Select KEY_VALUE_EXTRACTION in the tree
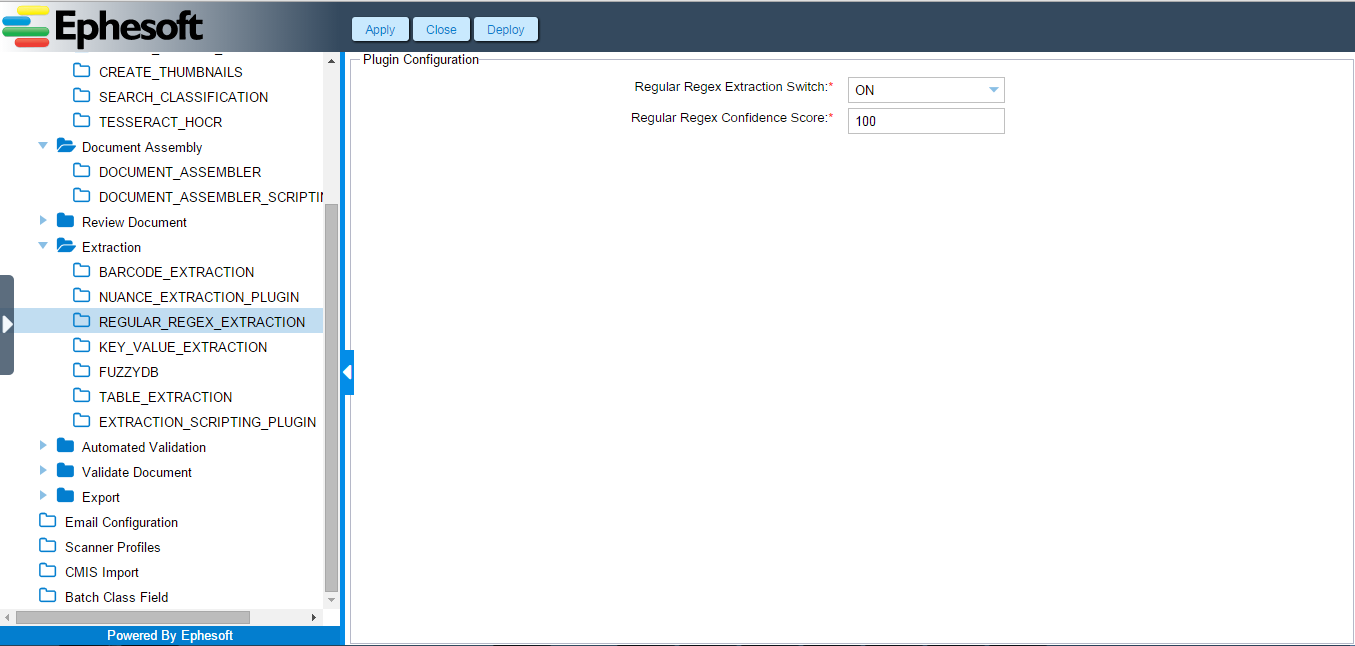This screenshot has height=646, width=1355. pos(183,347)
